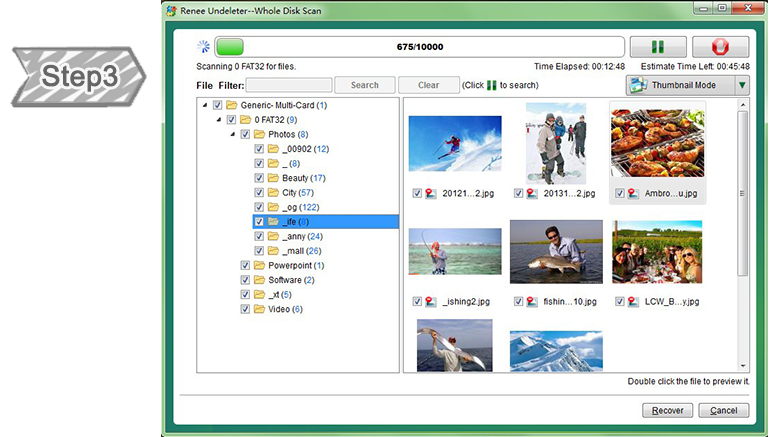Image resolution: width=778 pixels, height=437 pixels.
Task: Pause the scan with the green pause button
Action: (657, 47)
